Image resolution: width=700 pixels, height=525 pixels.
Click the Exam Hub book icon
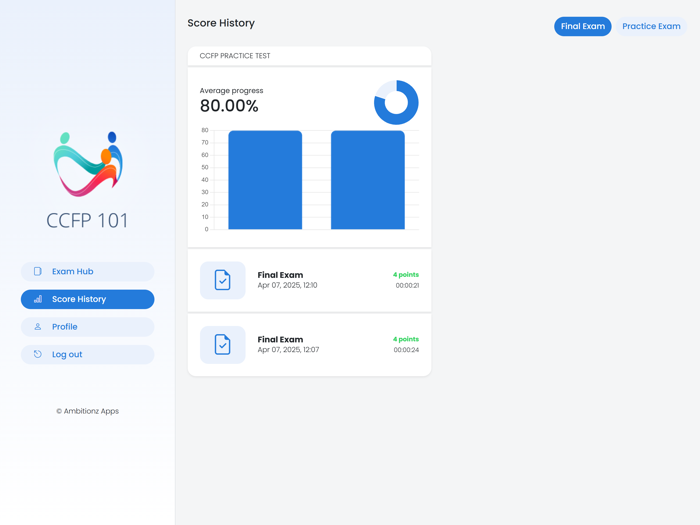38,271
